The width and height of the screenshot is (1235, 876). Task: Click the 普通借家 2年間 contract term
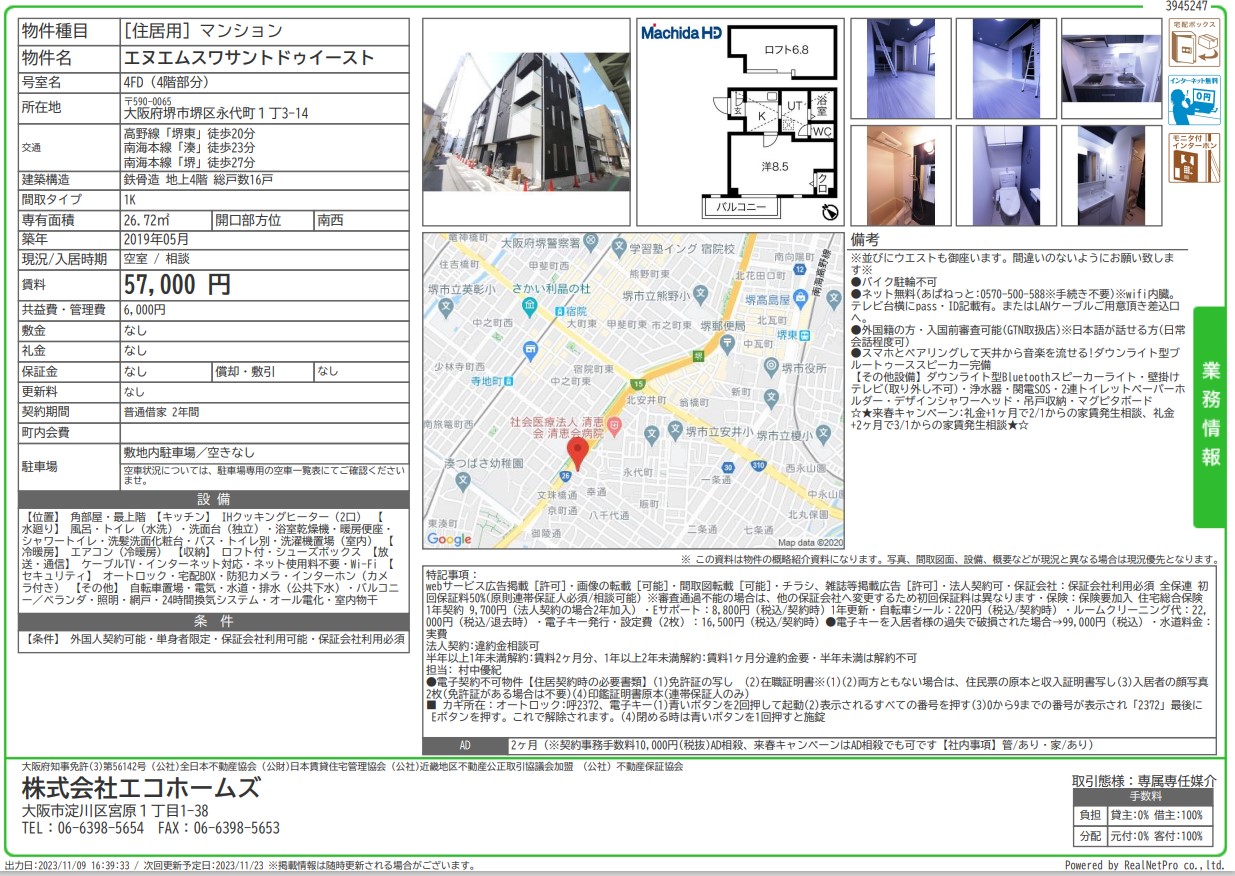click(x=161, y=412)
